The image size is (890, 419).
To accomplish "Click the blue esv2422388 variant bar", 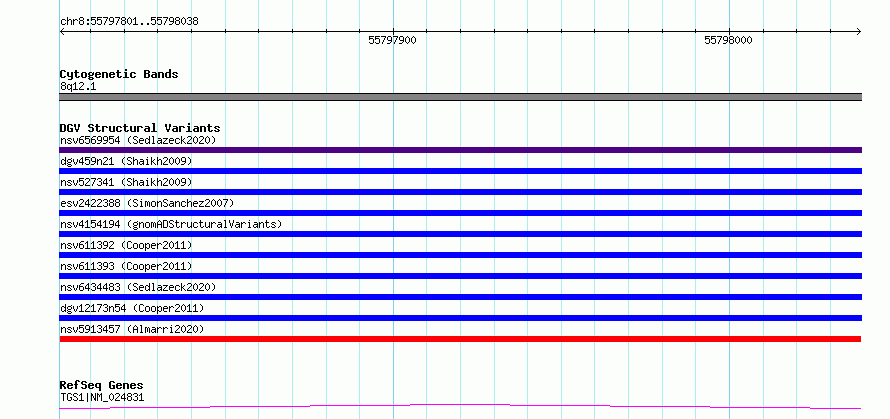I will point(460,213).
